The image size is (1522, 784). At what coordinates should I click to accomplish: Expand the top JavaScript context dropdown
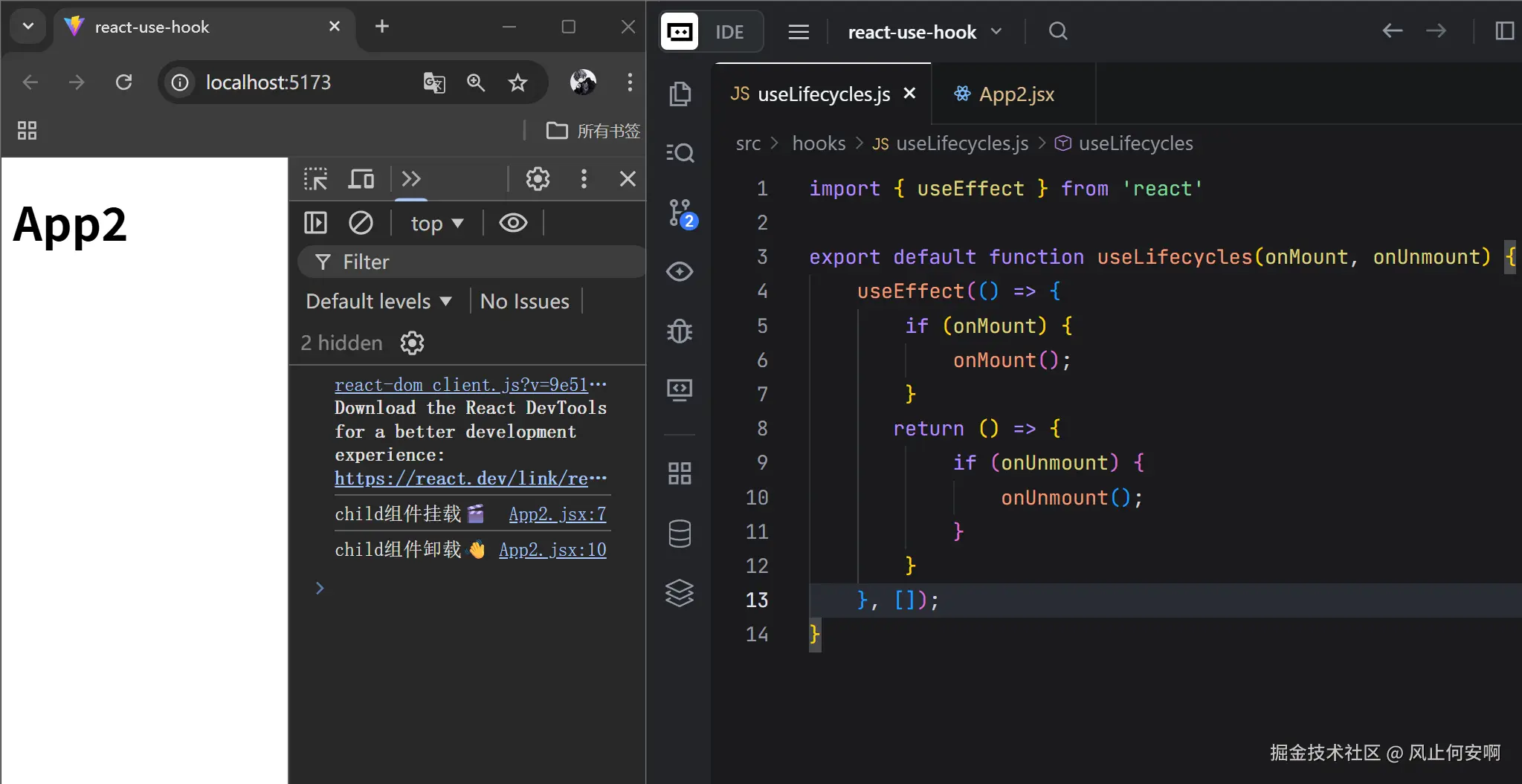click(437, 223)
